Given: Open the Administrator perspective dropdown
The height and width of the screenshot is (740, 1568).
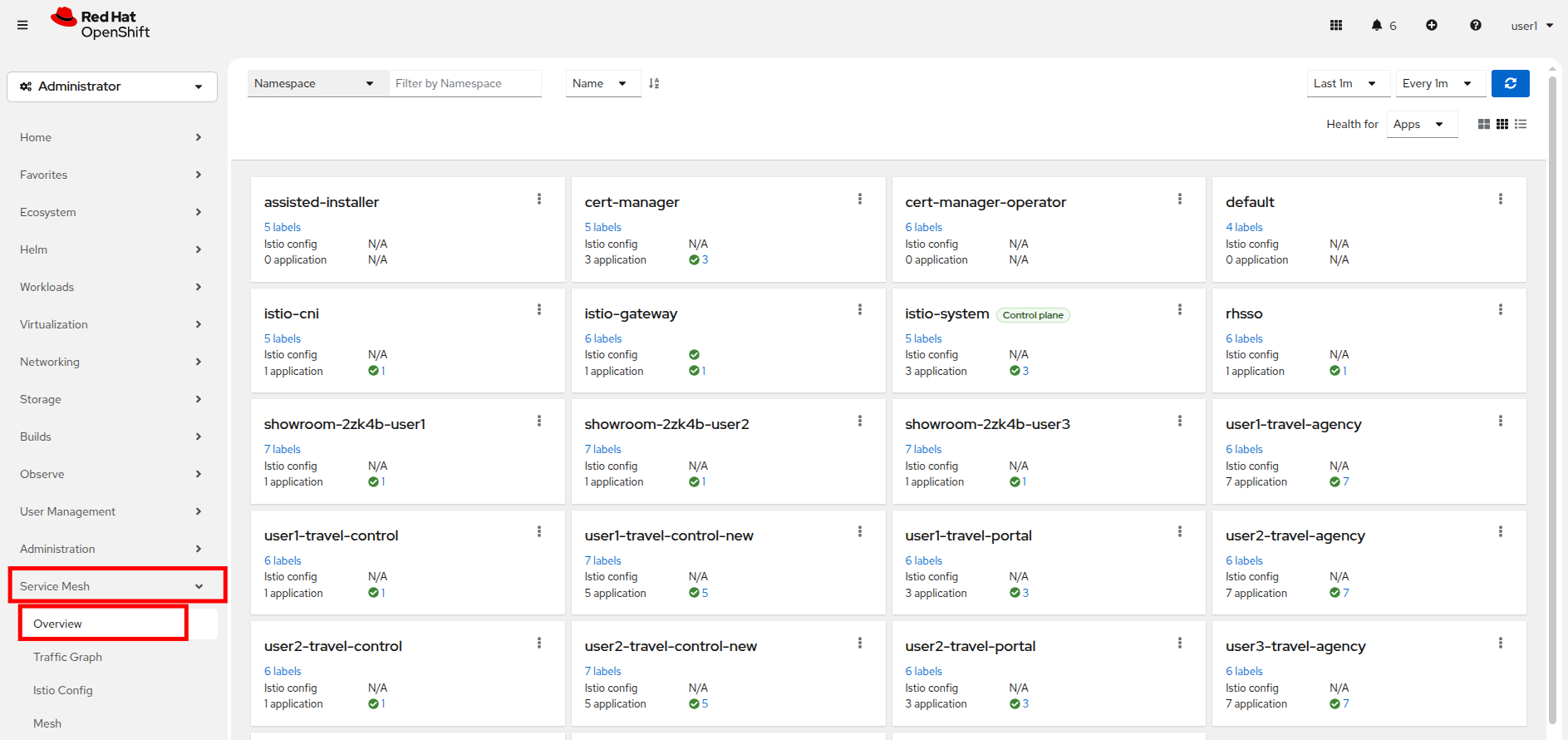Looking at the screenshot, I should pos(112,86).
